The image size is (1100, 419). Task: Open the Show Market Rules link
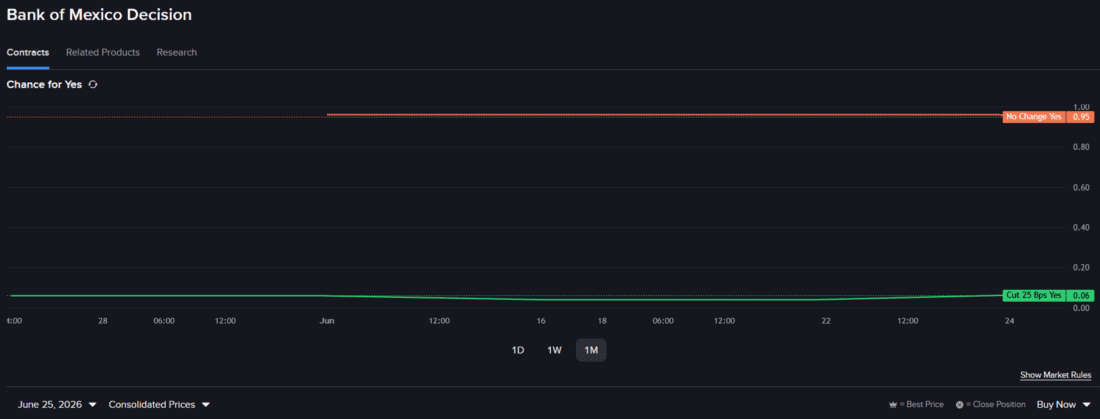(x=1056, y=375)
